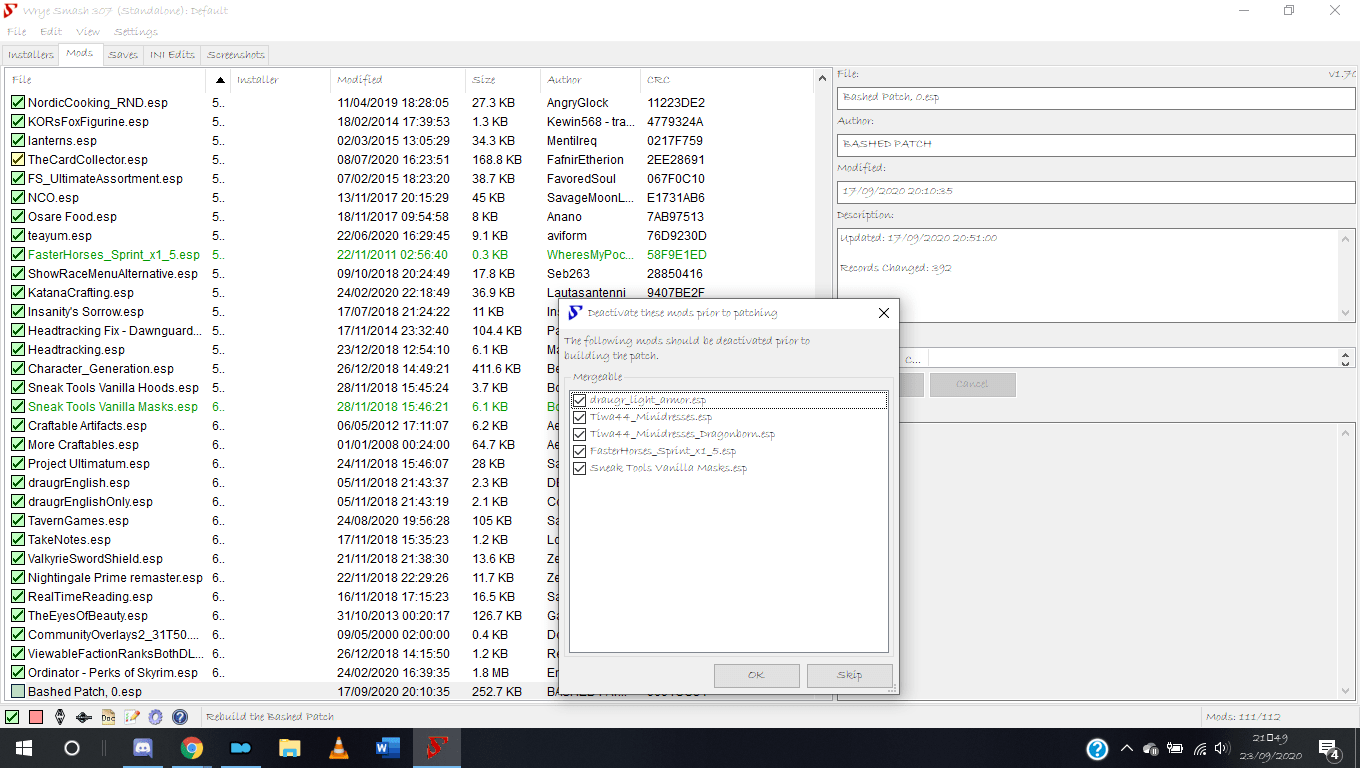
Task: Open the gear Settings icon in status bar
Action: click(x=156, y=717)
